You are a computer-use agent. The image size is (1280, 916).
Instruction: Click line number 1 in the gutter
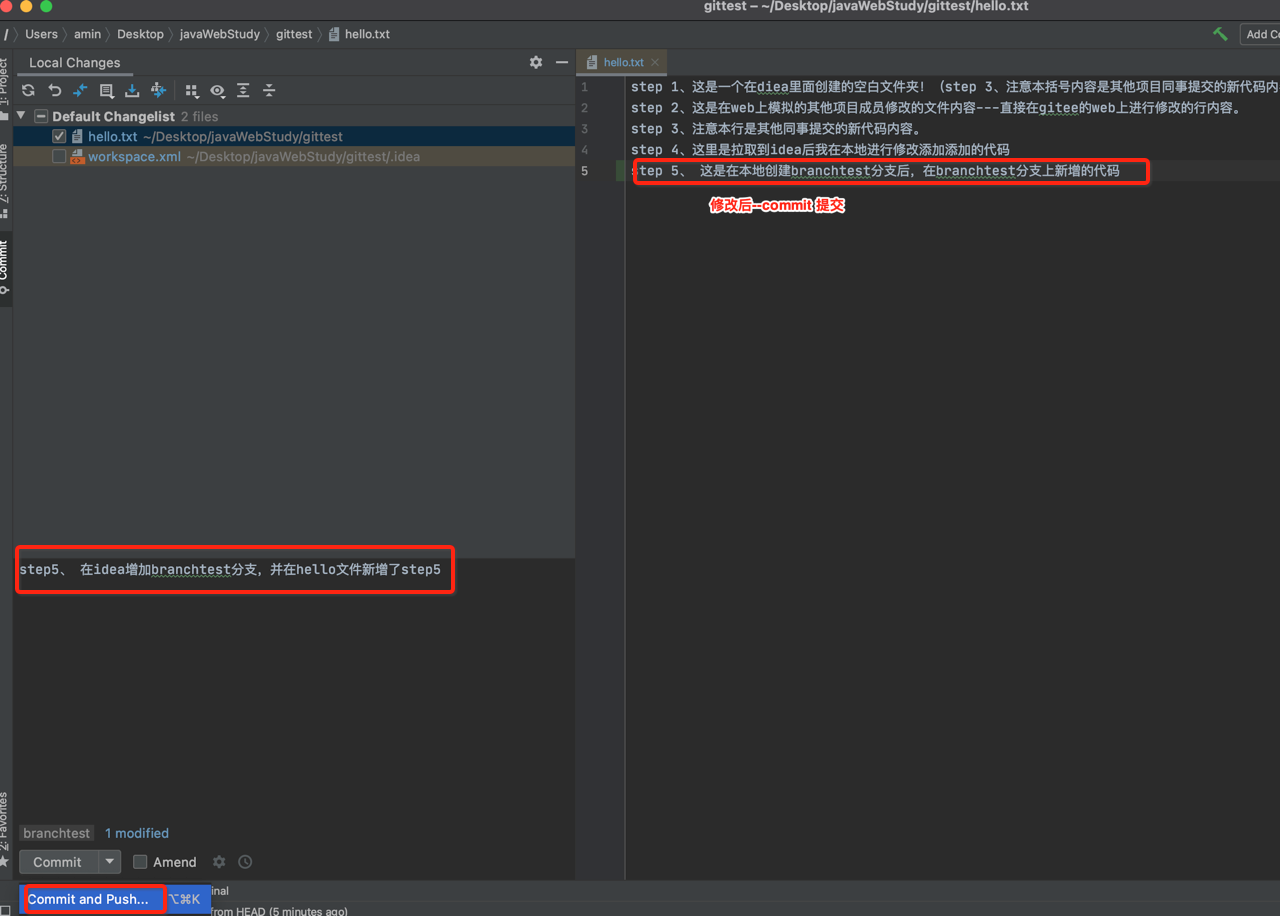[x=585, y=87]
